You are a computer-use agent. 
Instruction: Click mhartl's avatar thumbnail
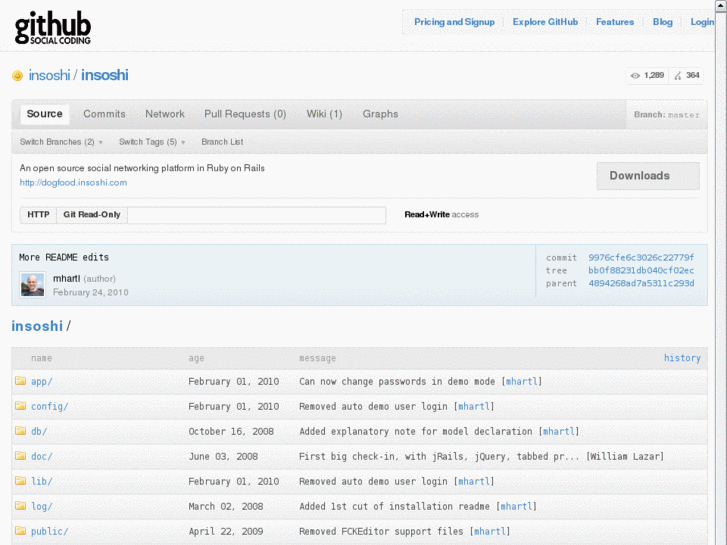pos(32,284)
